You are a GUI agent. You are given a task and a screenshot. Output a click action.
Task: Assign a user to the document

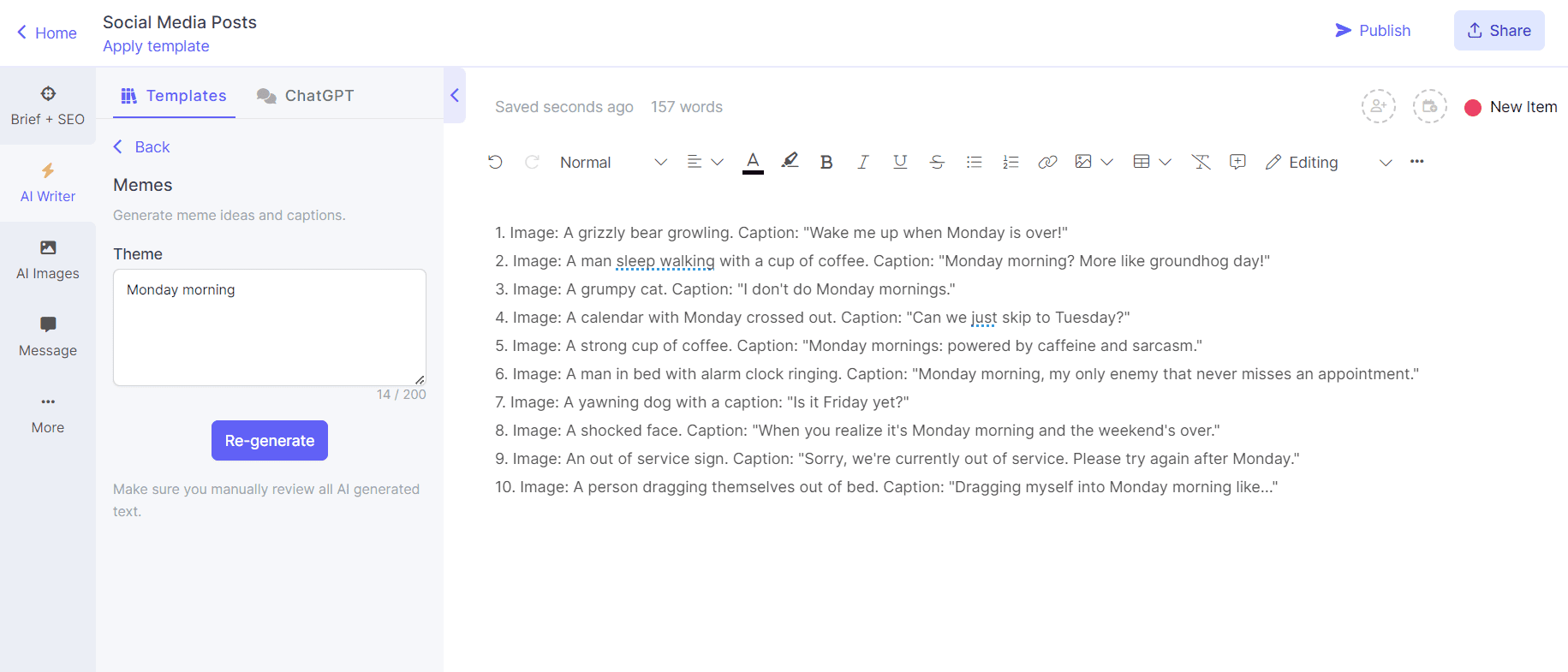[1379, 106]
